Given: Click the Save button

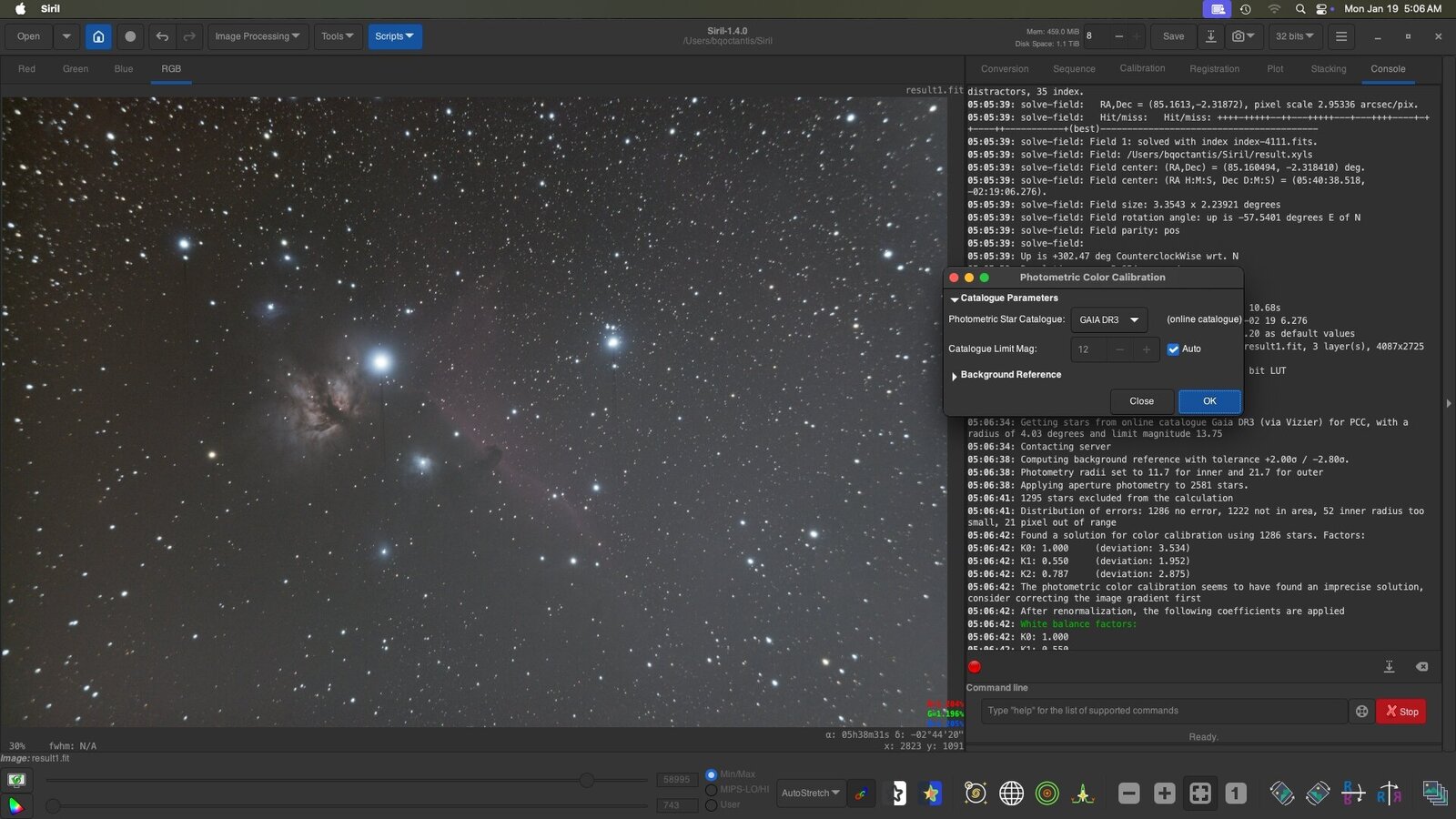Looking at the screenshot, I should click(1173, 36).
